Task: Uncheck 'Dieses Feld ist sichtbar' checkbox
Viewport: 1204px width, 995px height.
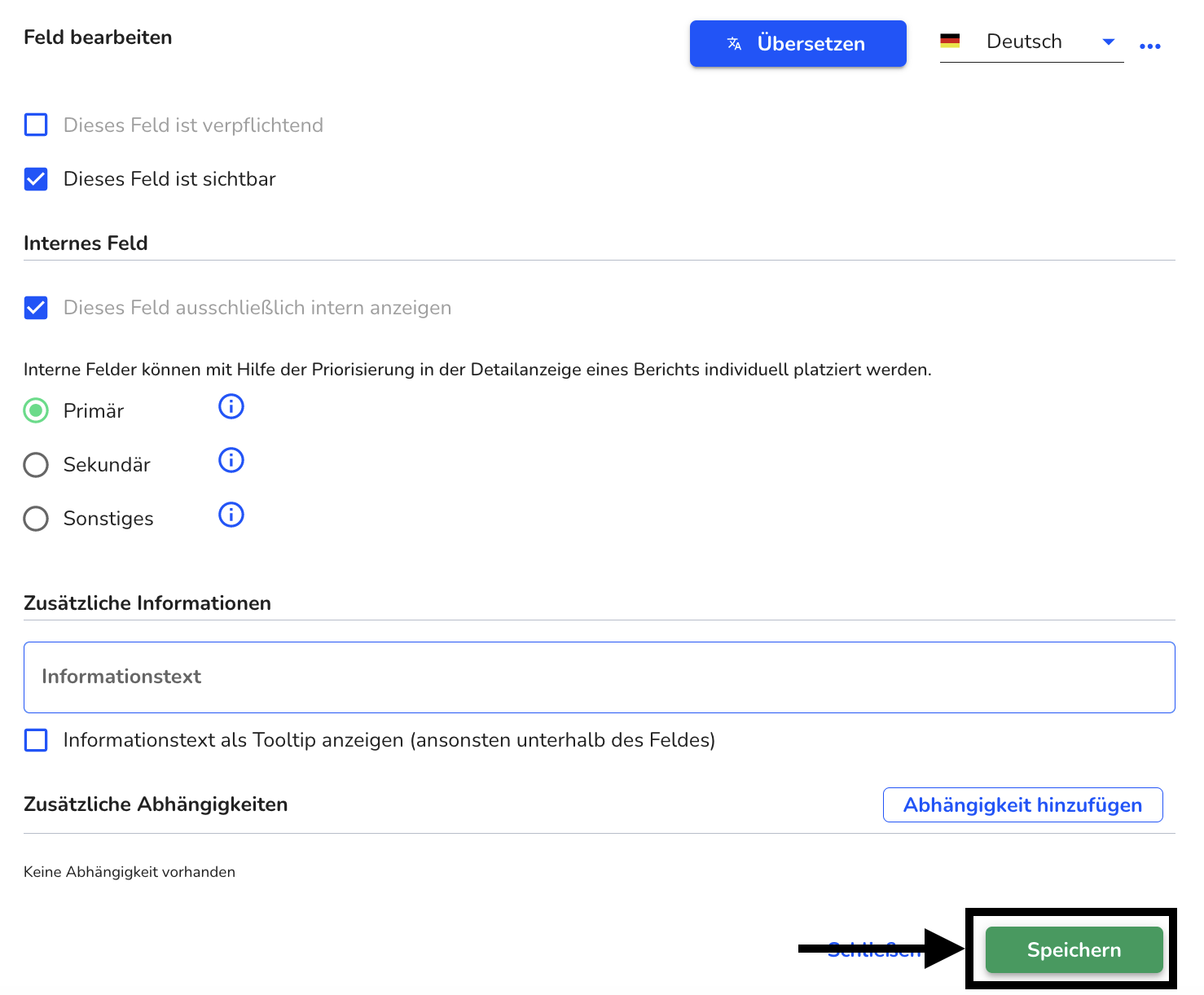Action: pyautogui.click(x=36, y=178)
